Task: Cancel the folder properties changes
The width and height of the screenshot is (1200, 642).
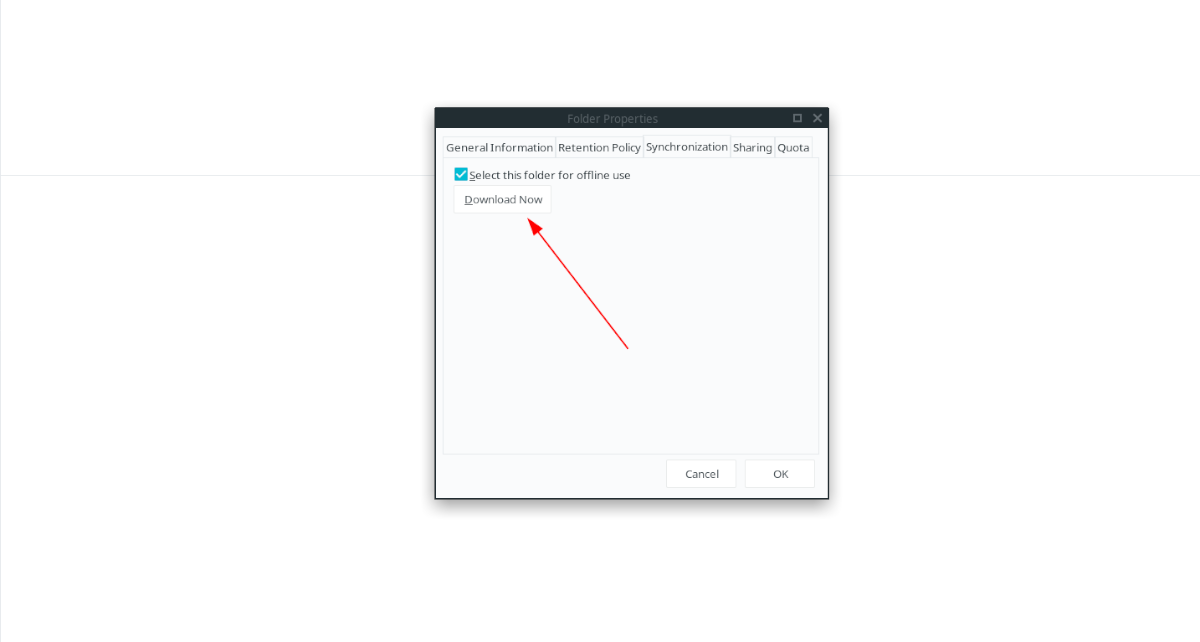Action: (x=702, y=474)
